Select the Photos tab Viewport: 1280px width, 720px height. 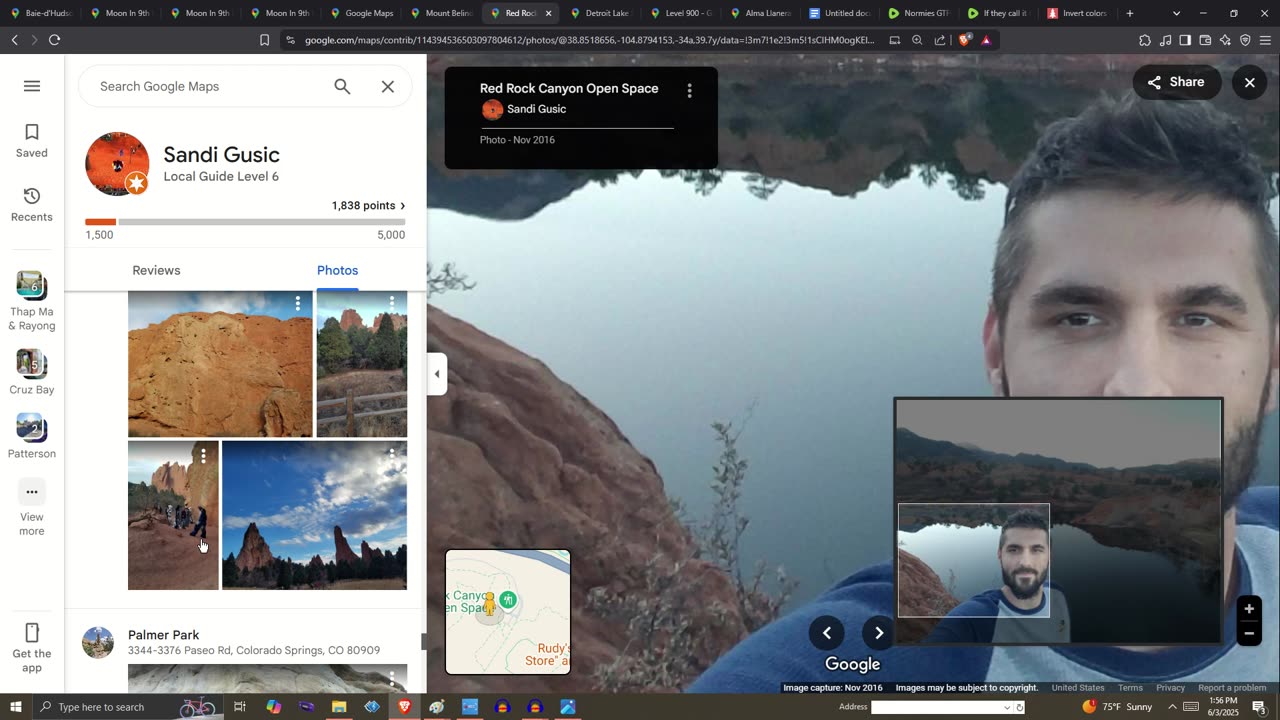(x=337, y=270)
